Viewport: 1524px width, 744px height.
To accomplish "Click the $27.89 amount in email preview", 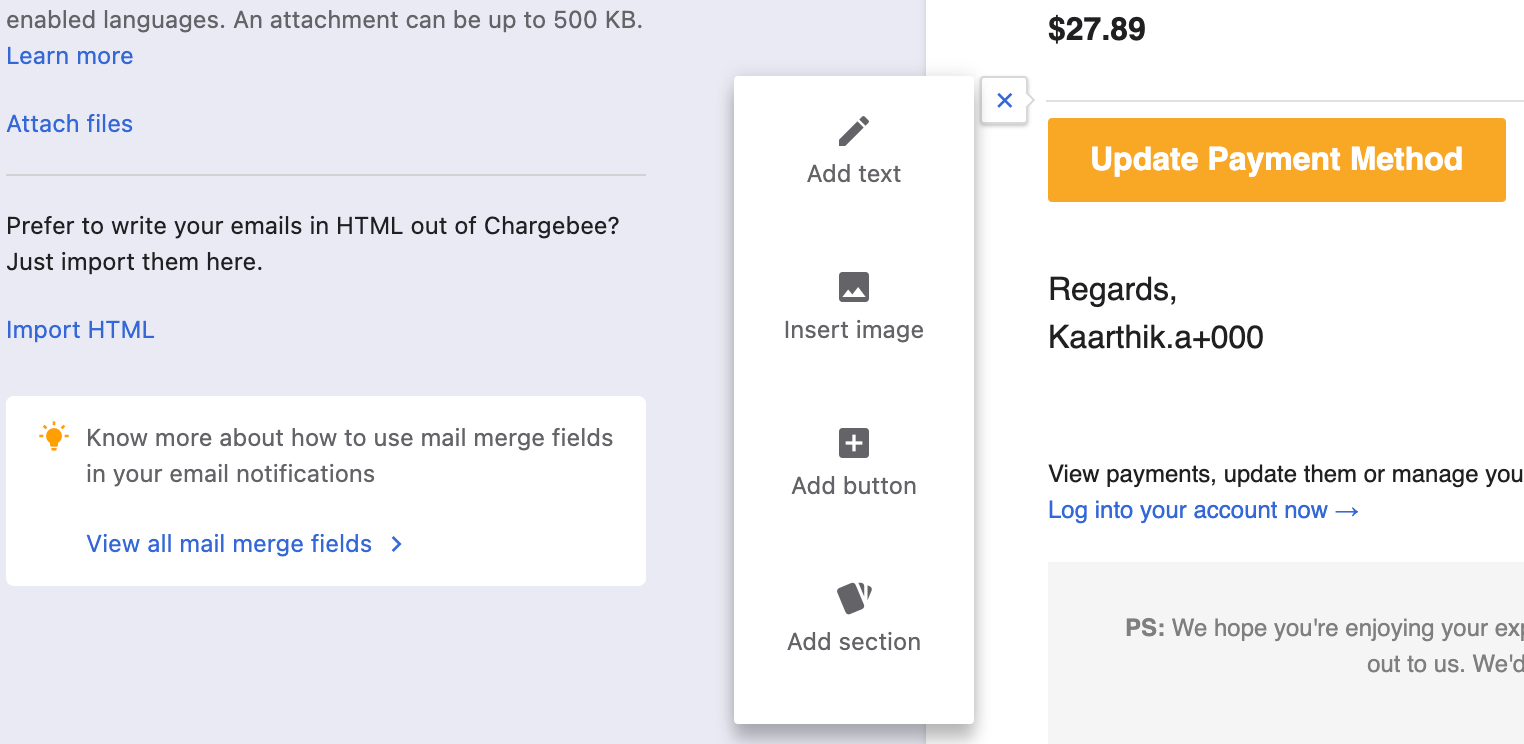I will (1096, 30).
